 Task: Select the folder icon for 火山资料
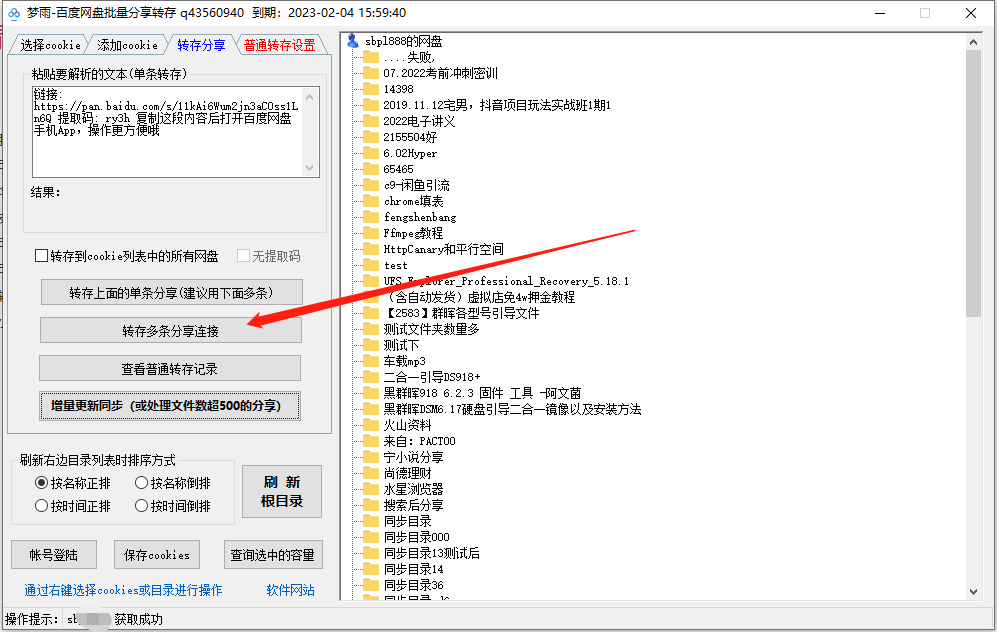point(372,425)
